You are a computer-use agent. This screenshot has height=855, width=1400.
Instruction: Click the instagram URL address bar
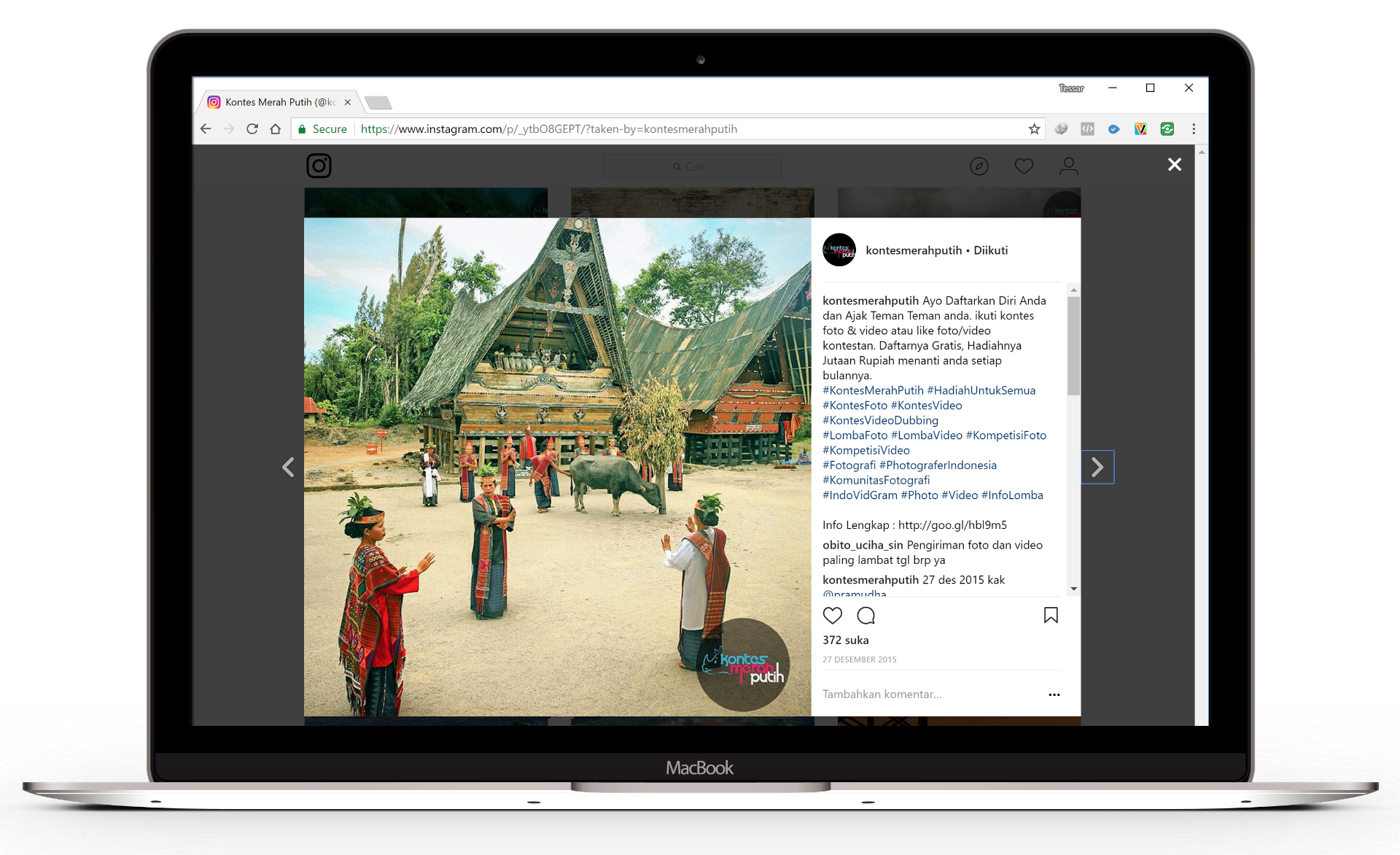[x=548, y=129]
